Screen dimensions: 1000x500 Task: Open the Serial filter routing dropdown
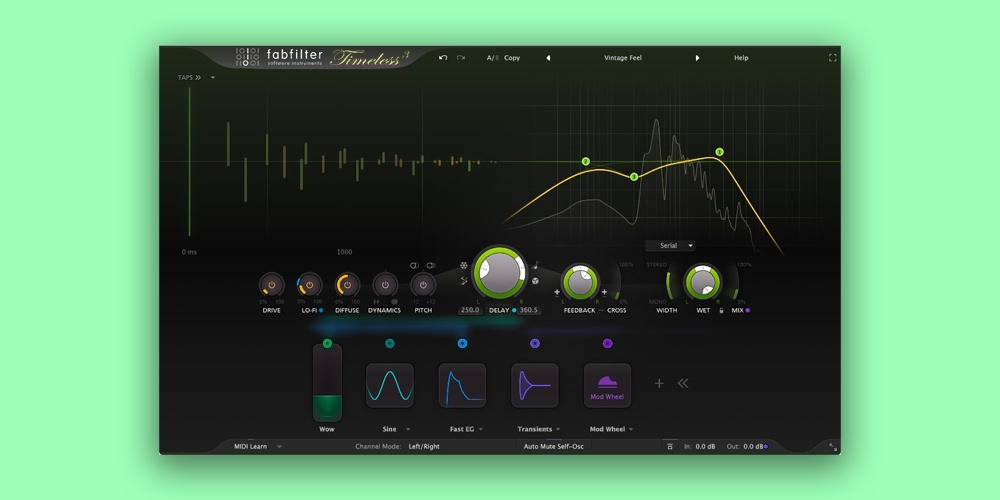(x=670, y=245)
